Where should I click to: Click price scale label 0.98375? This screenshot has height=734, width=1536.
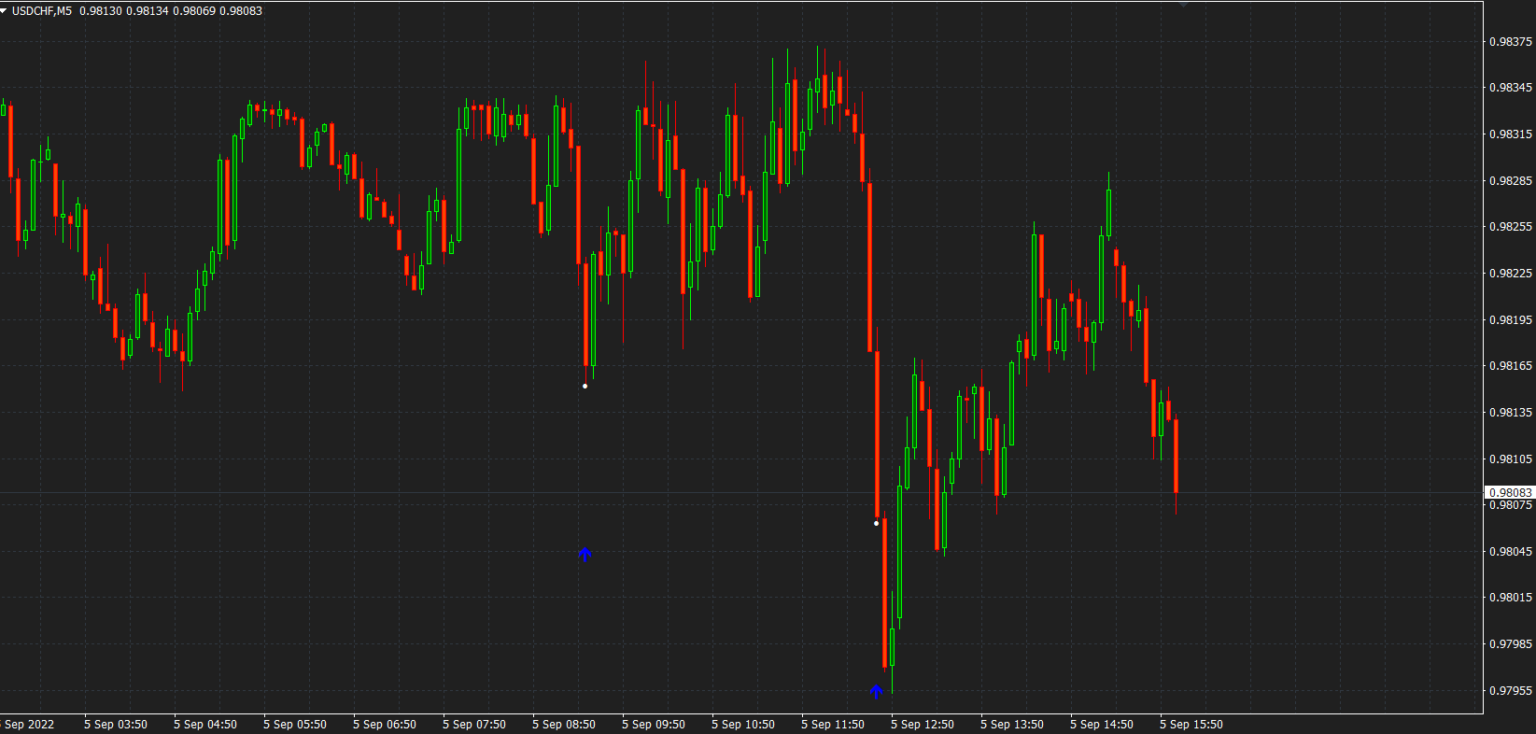point(1510,42)
